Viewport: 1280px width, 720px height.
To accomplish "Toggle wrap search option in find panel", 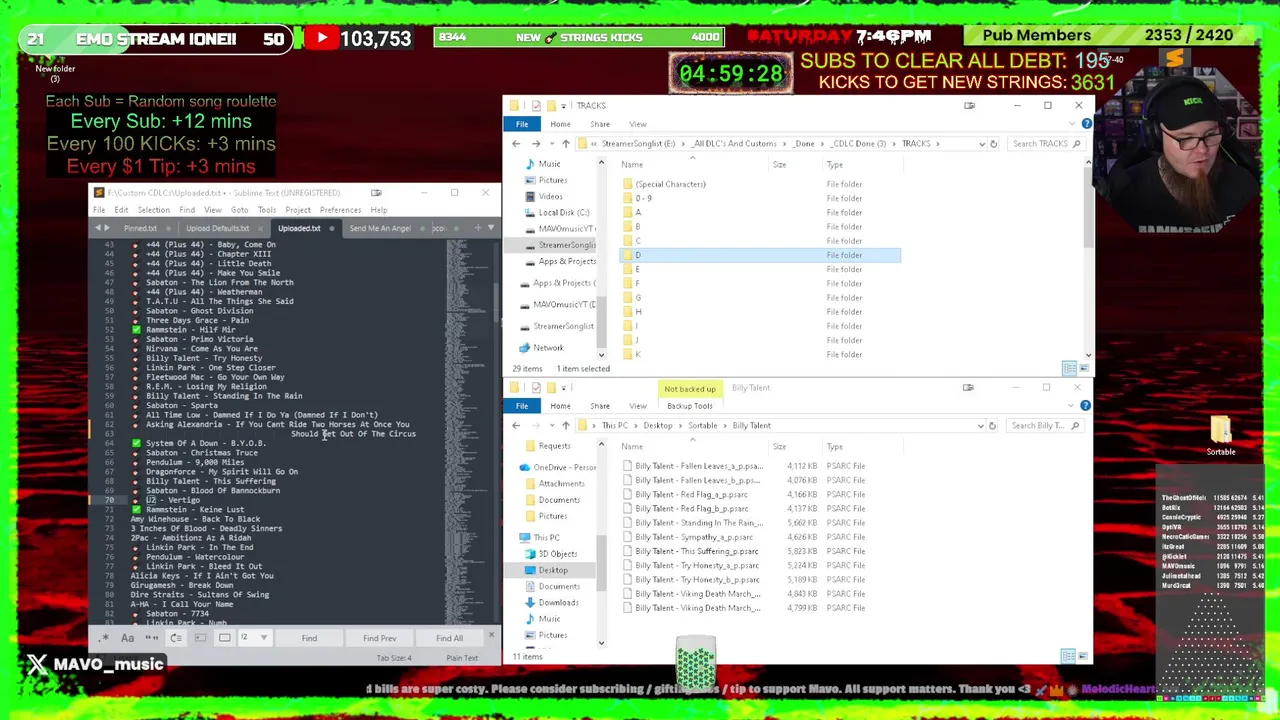I will (x=176, y=638).
